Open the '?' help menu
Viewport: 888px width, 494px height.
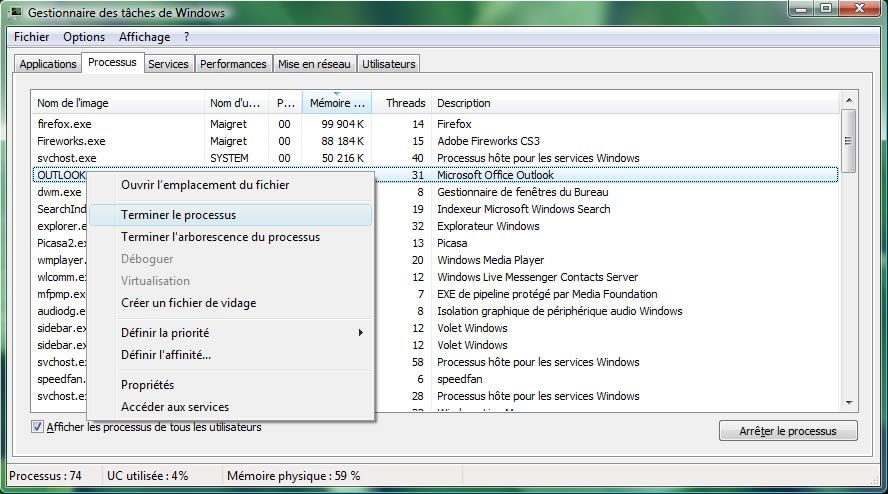tap(186, 37)
